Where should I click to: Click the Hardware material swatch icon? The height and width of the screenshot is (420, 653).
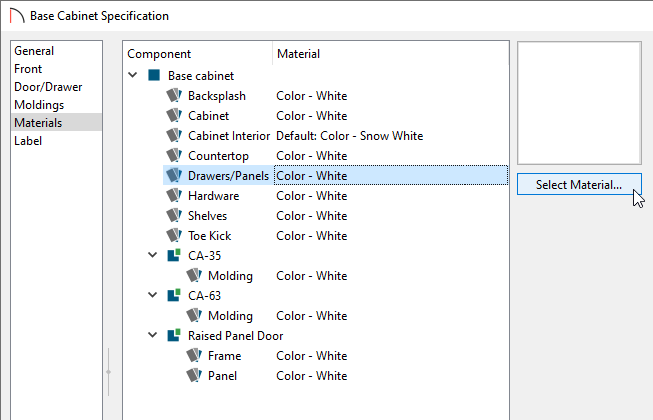coord(174,195)
